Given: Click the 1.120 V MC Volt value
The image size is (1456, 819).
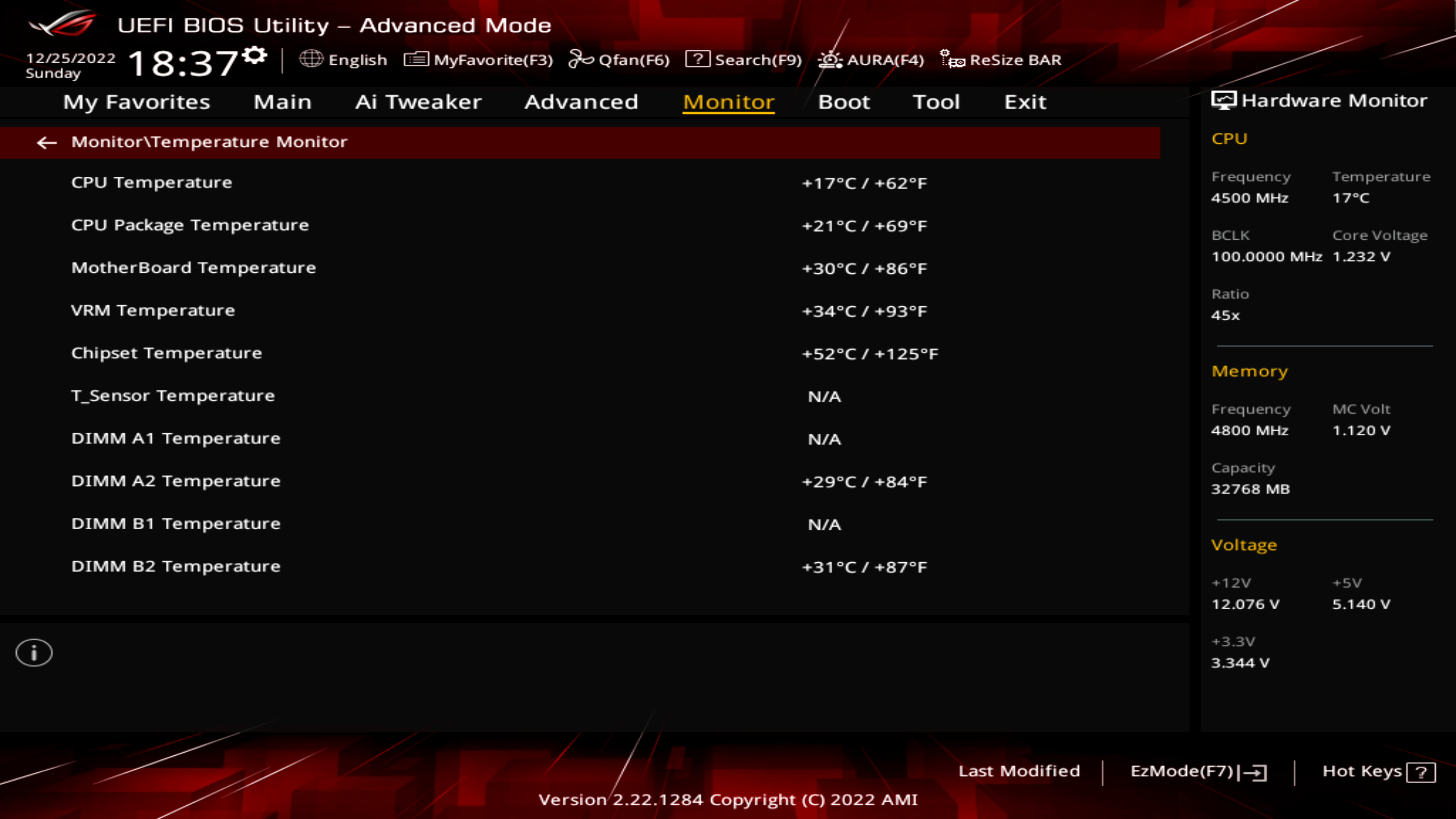Looking at the screenshot, I should click(x=1361, y=430).
